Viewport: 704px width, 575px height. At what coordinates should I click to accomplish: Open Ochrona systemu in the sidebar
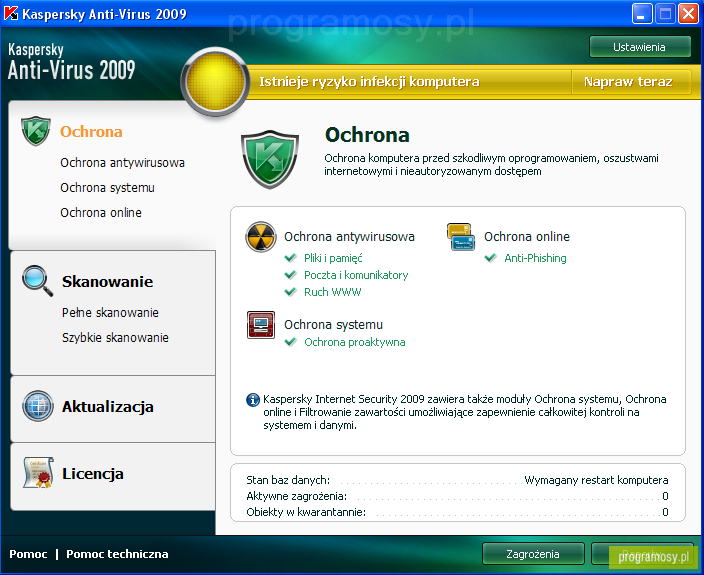click(x=107, y=188)
